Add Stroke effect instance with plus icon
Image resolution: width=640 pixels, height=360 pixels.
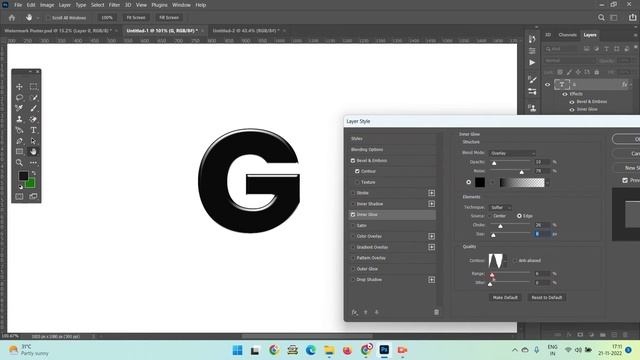(x=431, y=193)
